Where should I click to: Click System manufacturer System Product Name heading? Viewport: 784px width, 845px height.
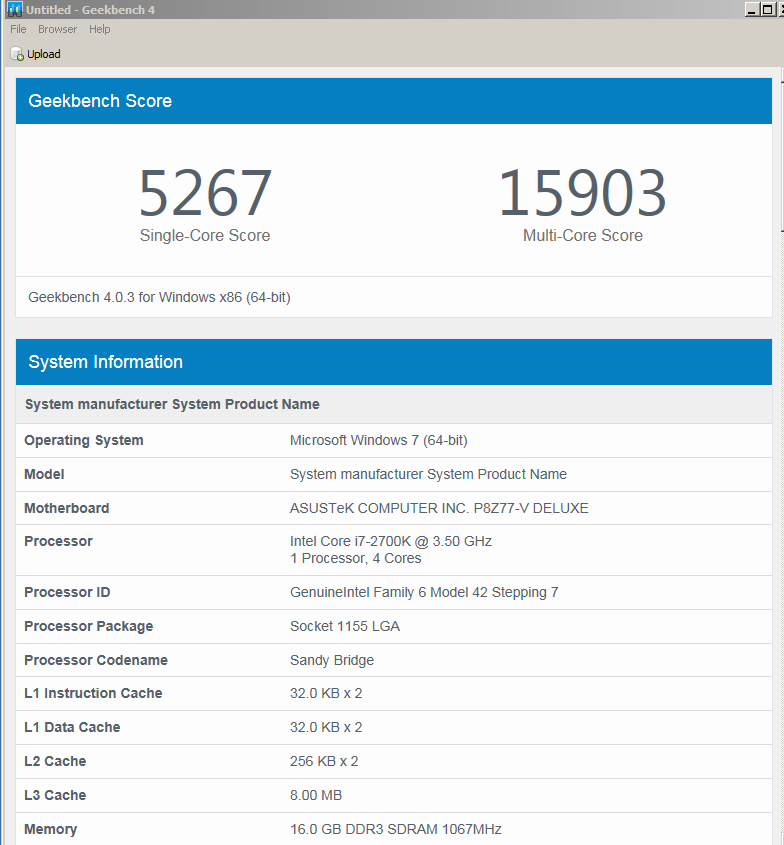(x=172, y=404)
